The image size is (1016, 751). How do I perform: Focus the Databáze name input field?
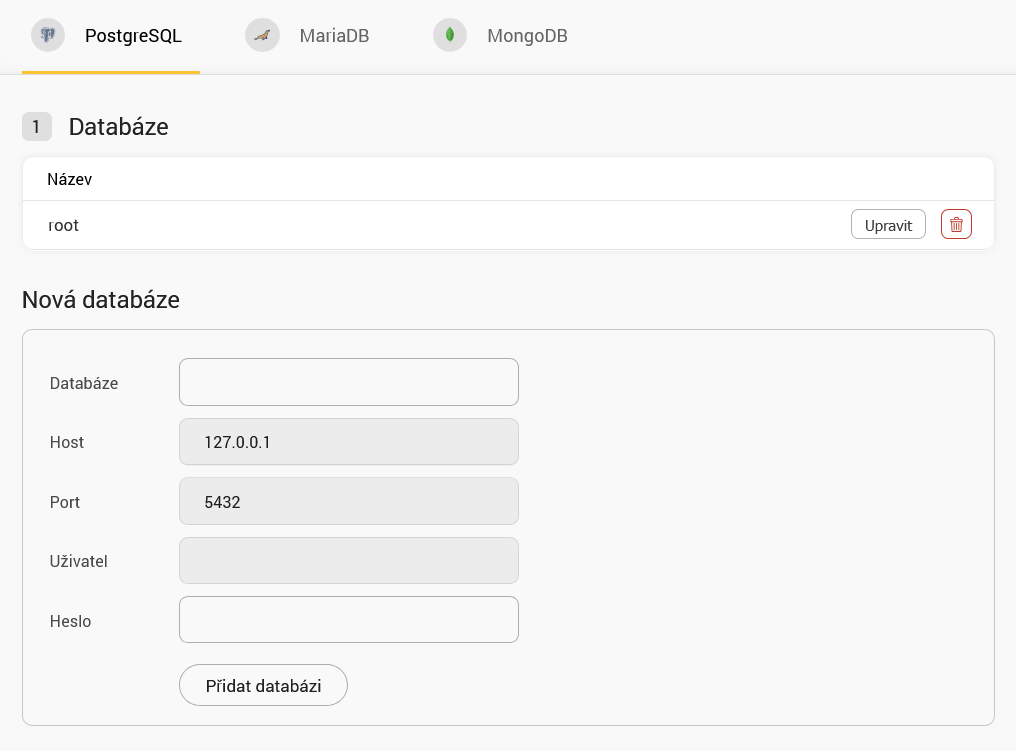tap(349, 382)
